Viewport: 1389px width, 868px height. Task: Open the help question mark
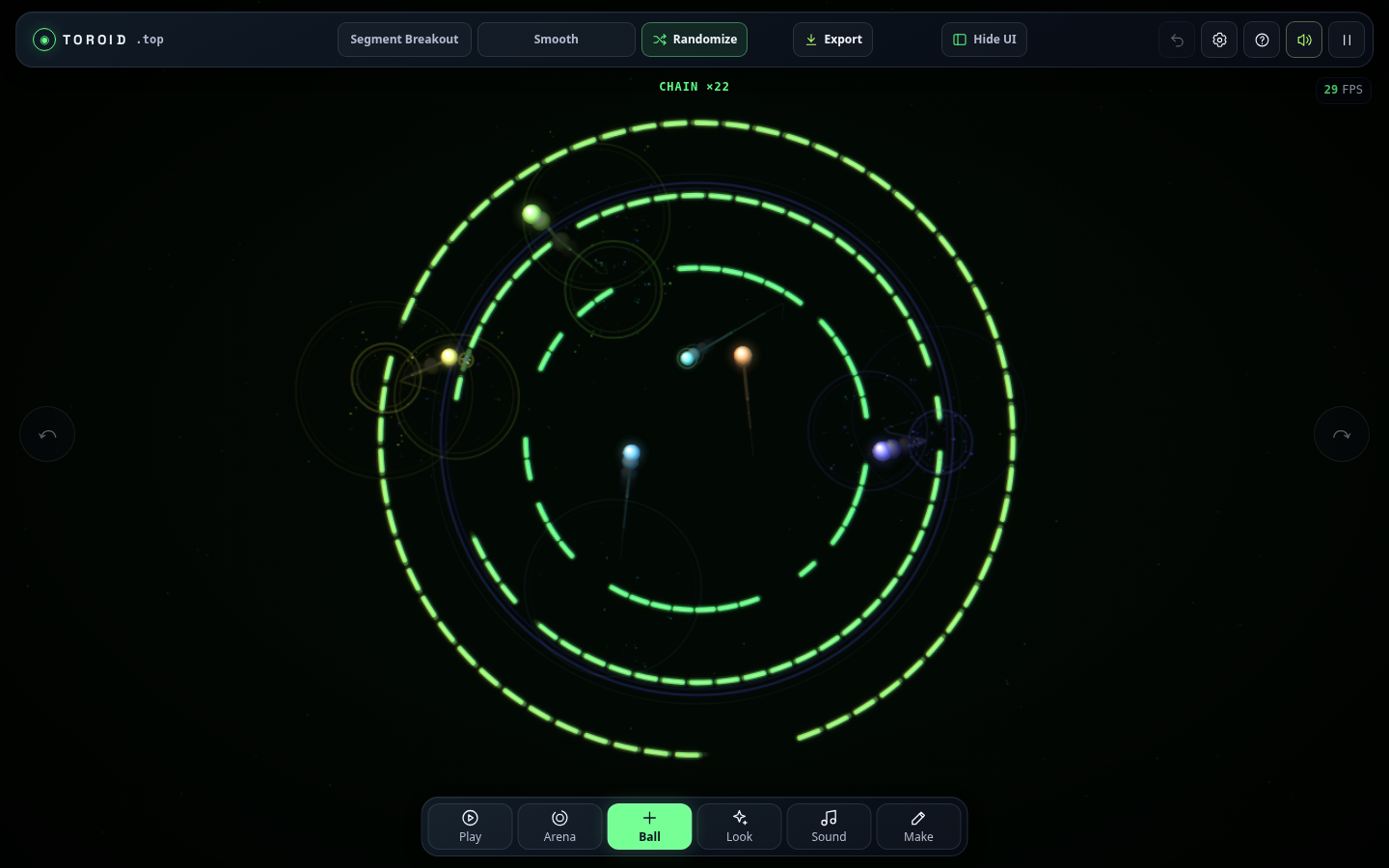pyautogui.click(x=1262, y=40)
